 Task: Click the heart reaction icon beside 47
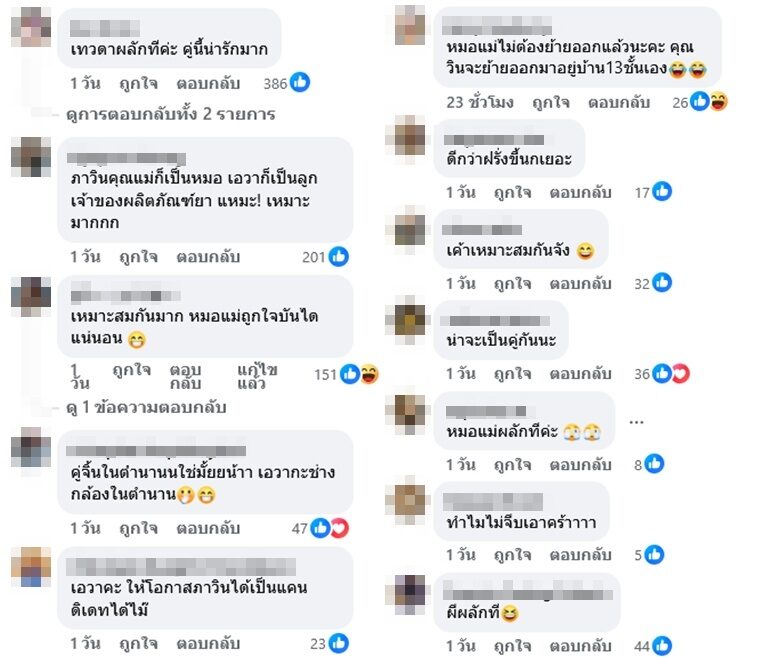(340, 528)
